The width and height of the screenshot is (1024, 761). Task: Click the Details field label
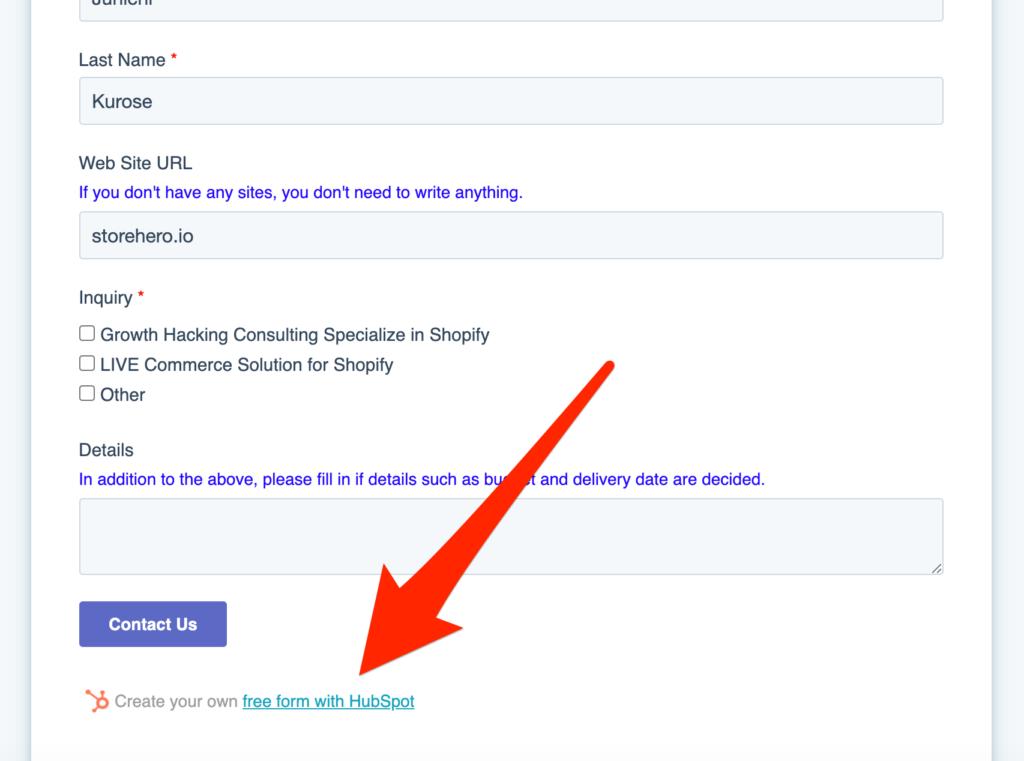coord(106,450)
